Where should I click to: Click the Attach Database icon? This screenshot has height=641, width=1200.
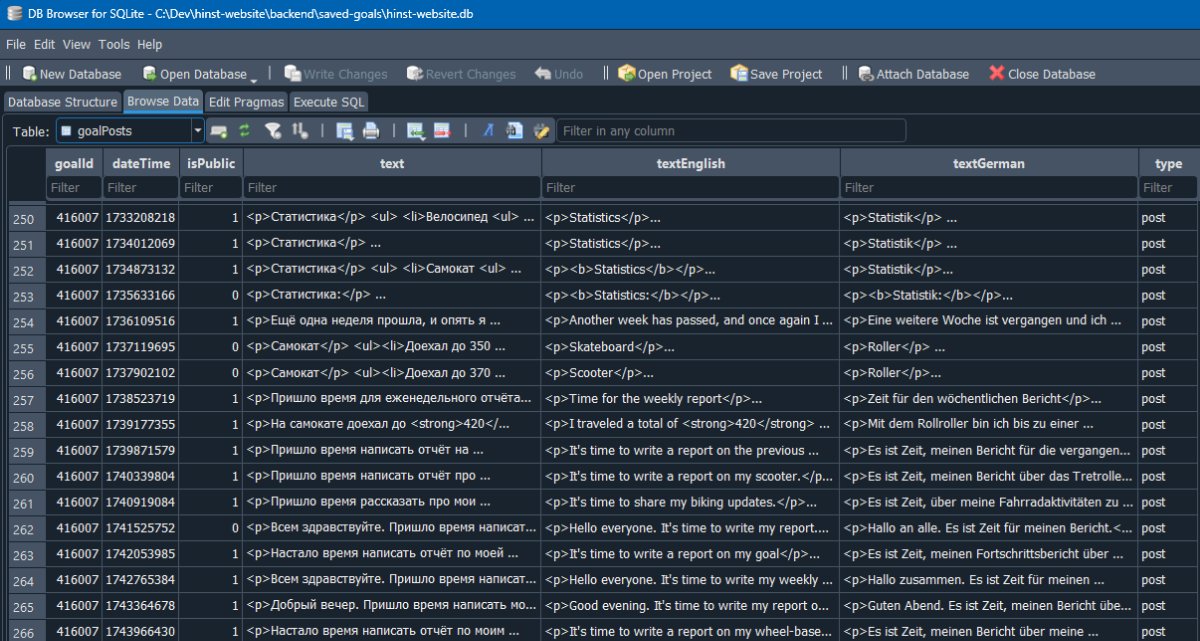866,74
